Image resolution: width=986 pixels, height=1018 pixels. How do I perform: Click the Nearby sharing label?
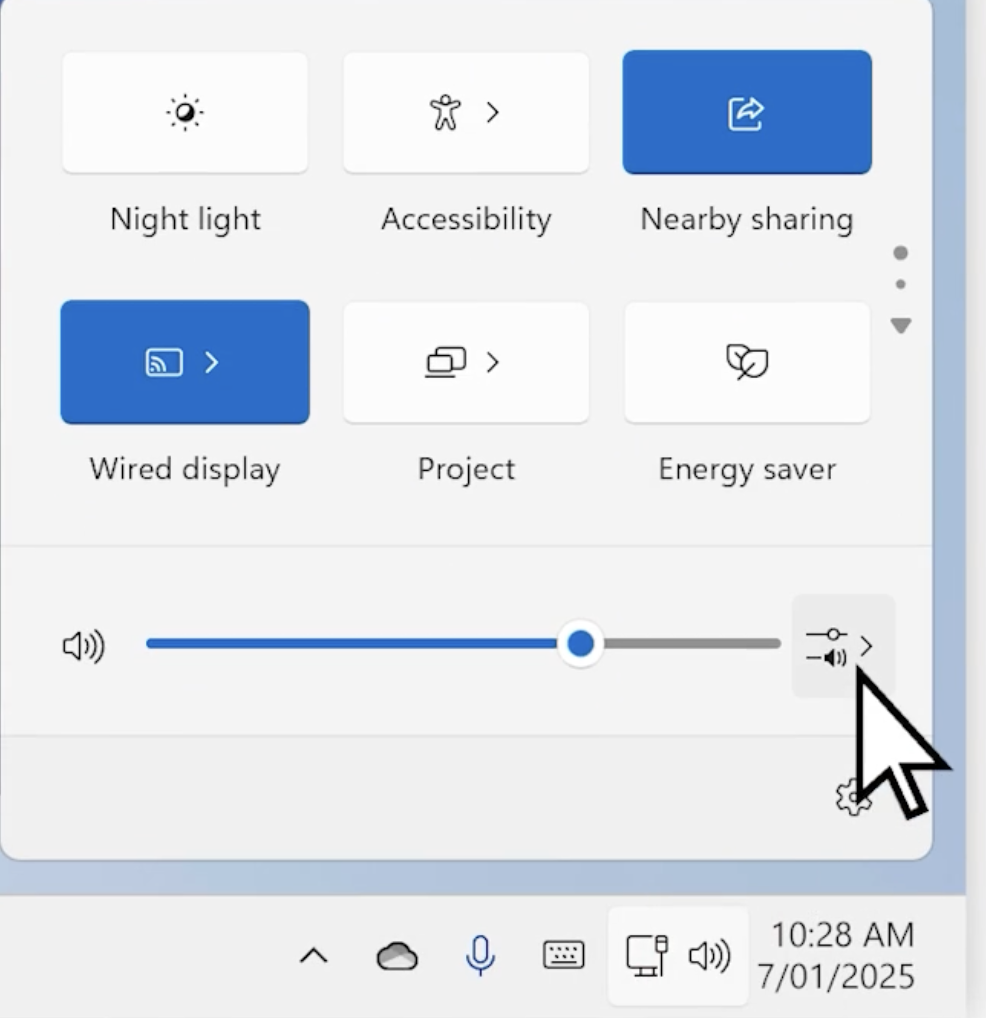pyautogui.click(x=746, y=219)
